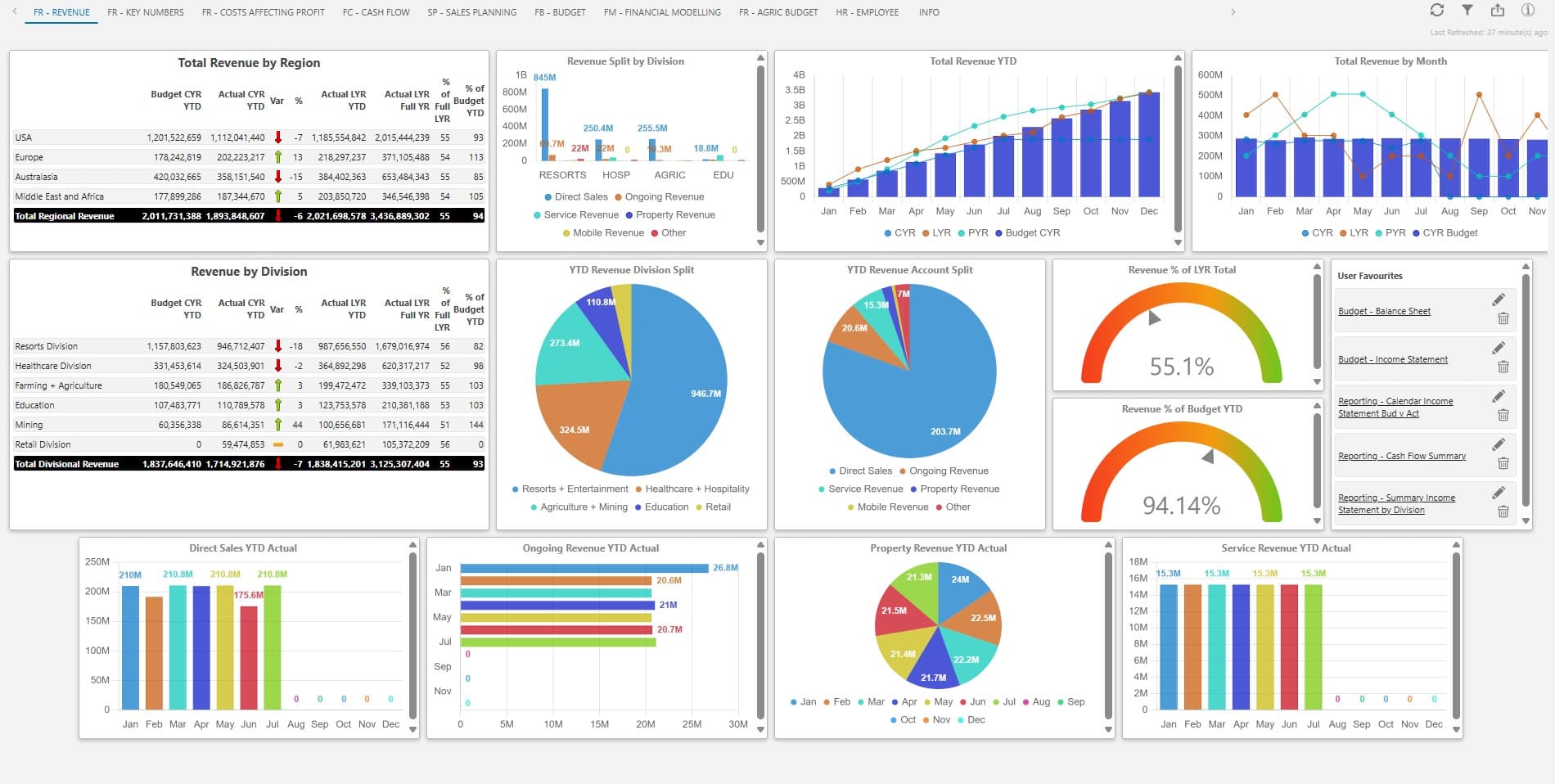Open the INFO tab

click(x=929, y=12)
